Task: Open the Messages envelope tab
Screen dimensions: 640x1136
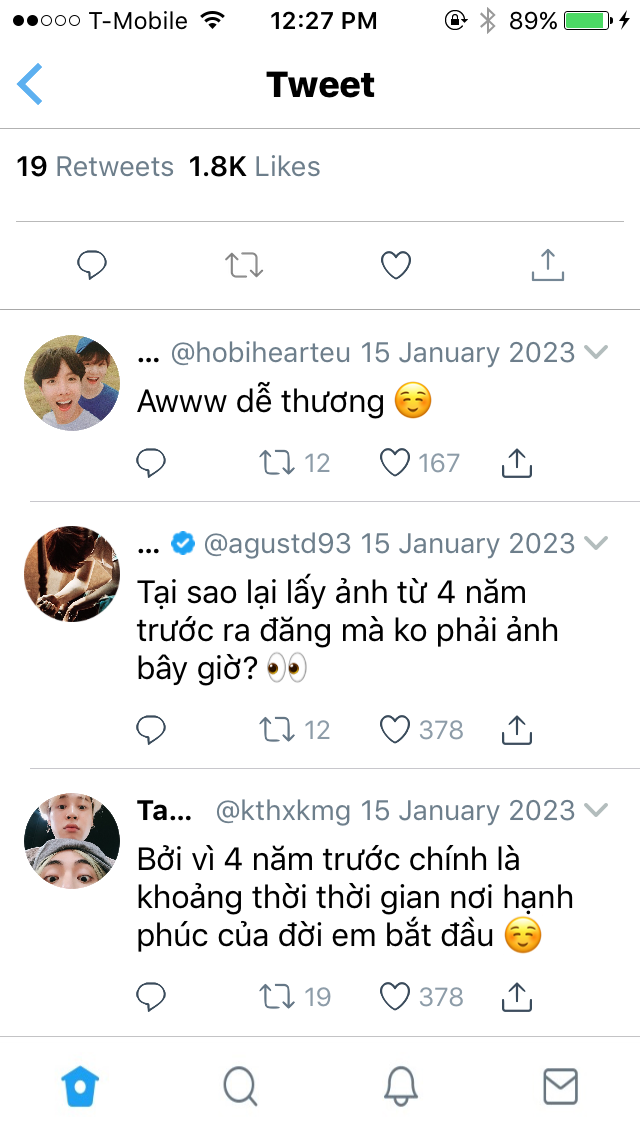Action: pyautogui.click(x=560, y=1087)
